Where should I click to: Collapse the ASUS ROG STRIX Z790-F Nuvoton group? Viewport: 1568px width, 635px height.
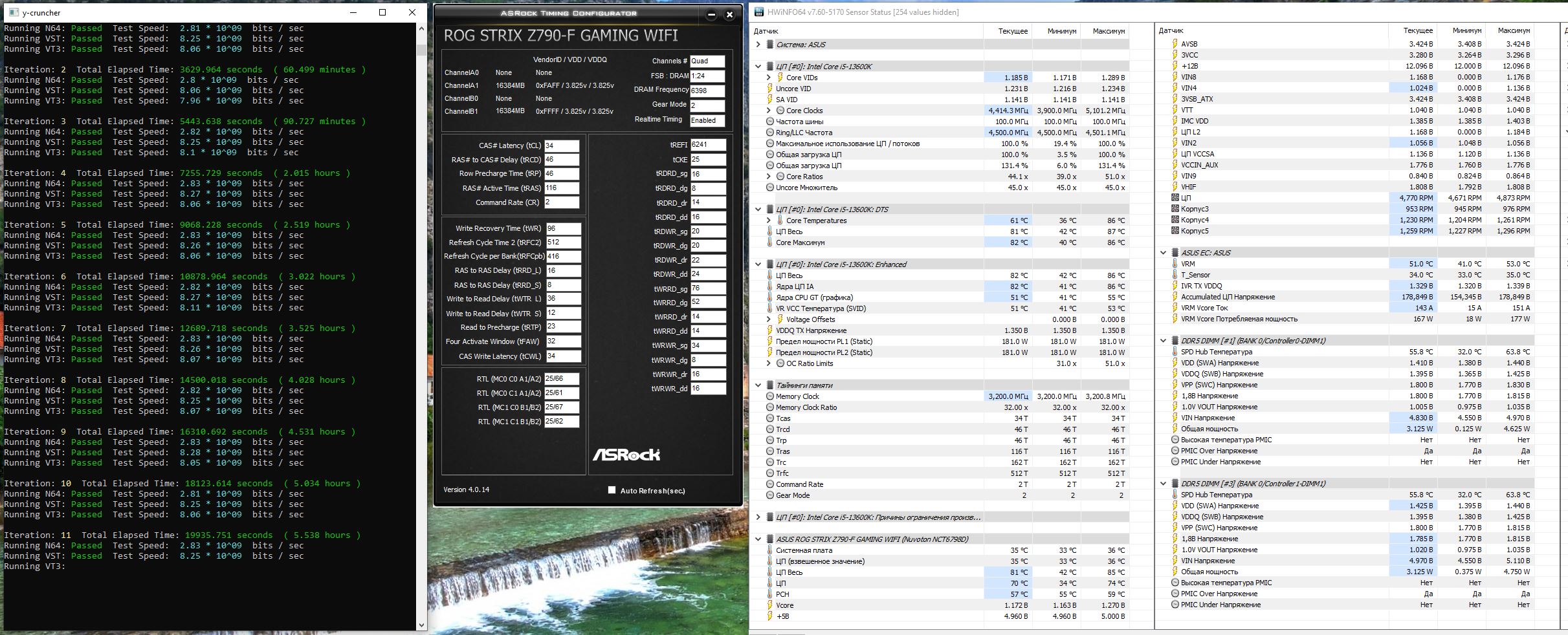pos(758,539)
